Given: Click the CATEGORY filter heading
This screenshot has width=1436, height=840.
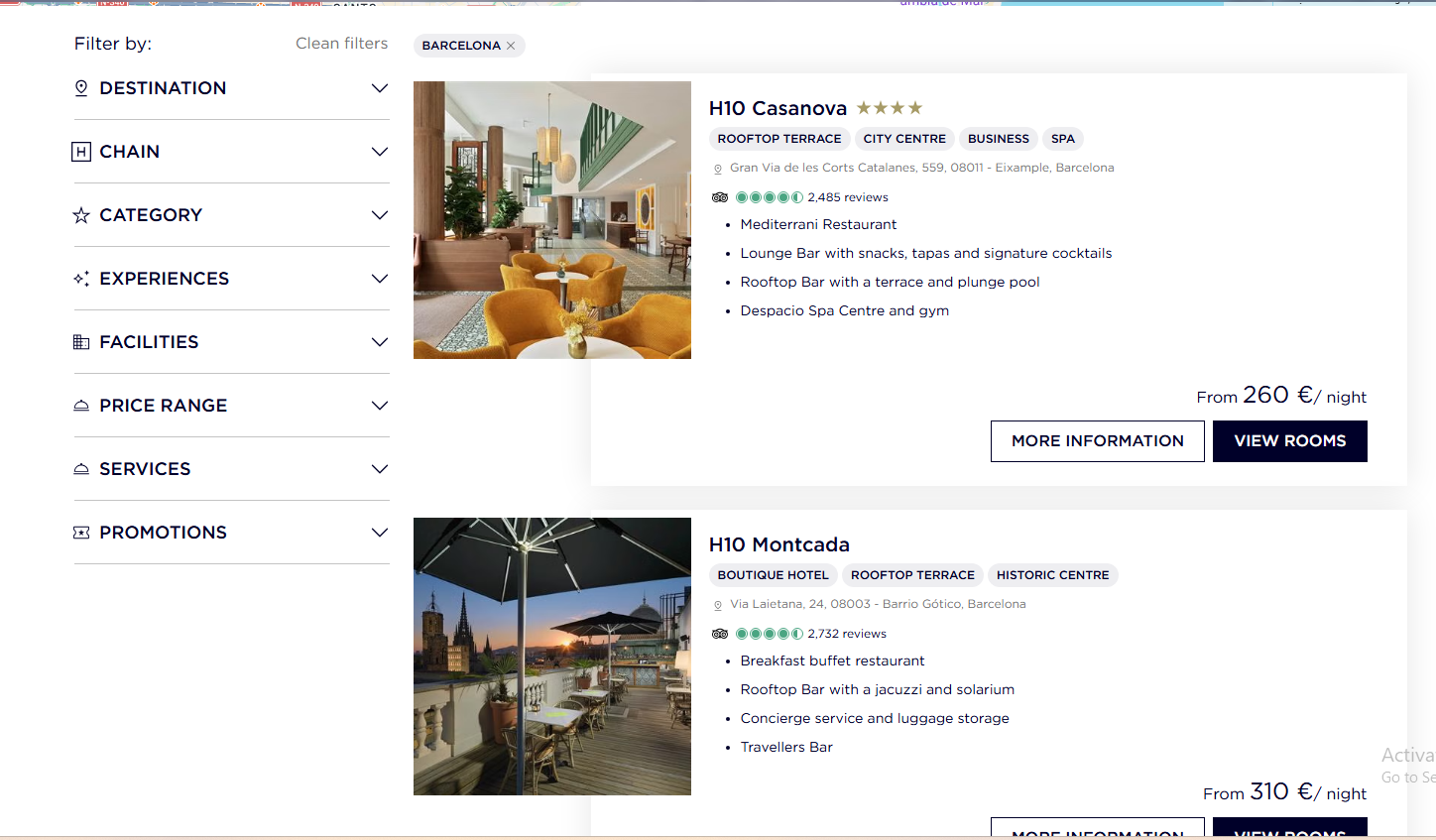Looking at the screenshot, I should 151,215.
